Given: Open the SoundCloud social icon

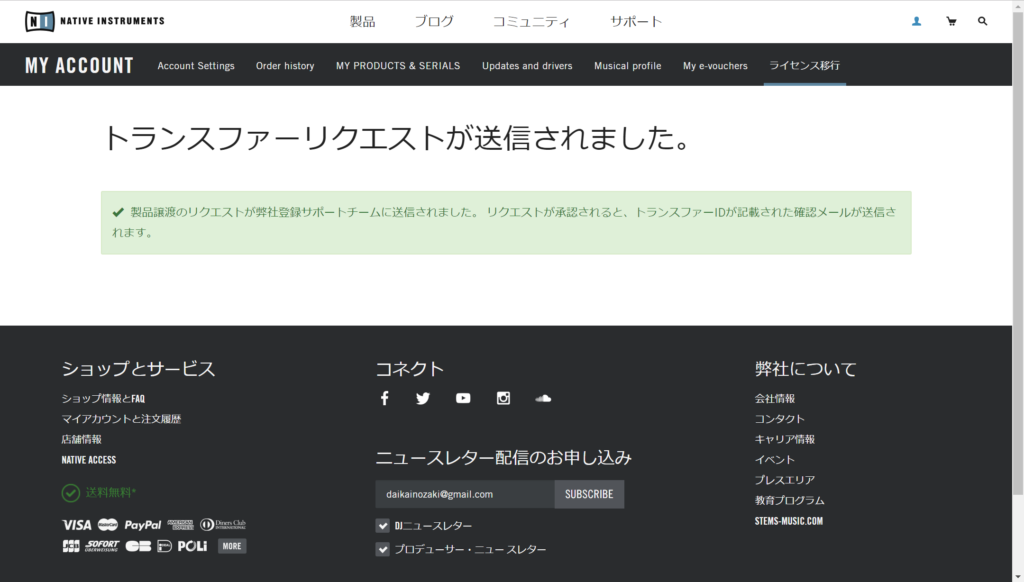Looking at the screenshot, I should [x=543, y=398].
